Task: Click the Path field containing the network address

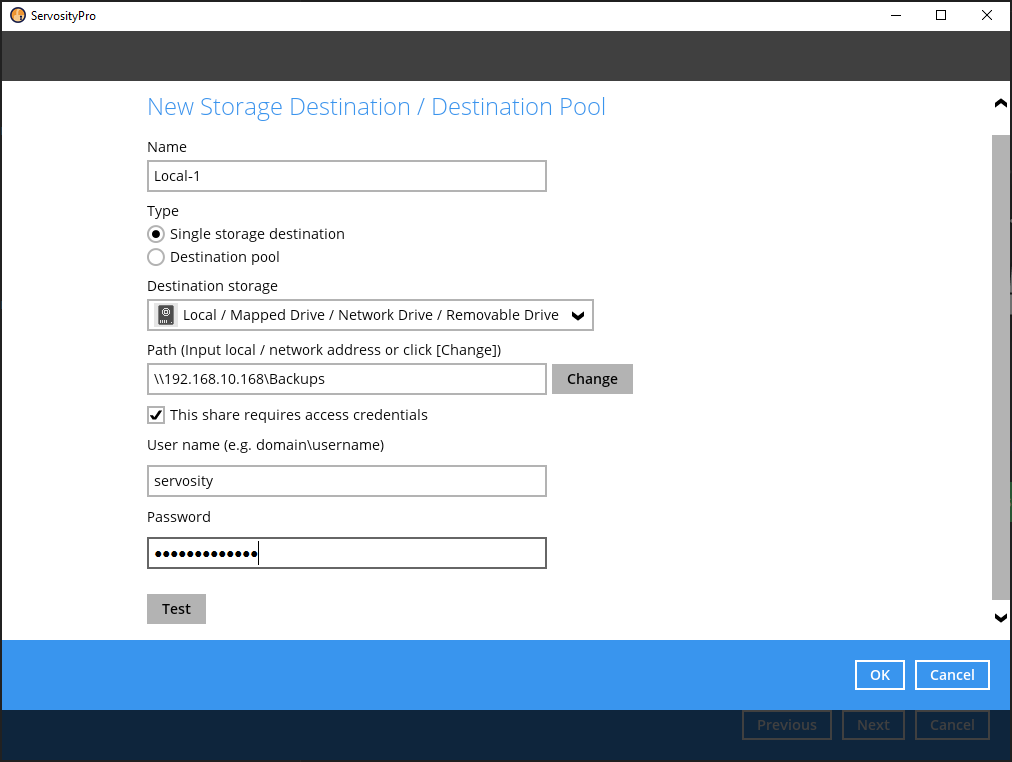Action: [346, 378]
